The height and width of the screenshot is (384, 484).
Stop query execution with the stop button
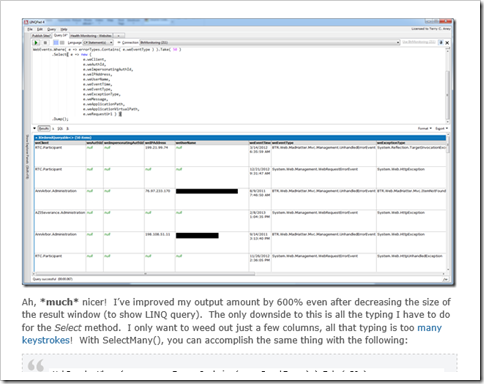[x=45, y=43]
